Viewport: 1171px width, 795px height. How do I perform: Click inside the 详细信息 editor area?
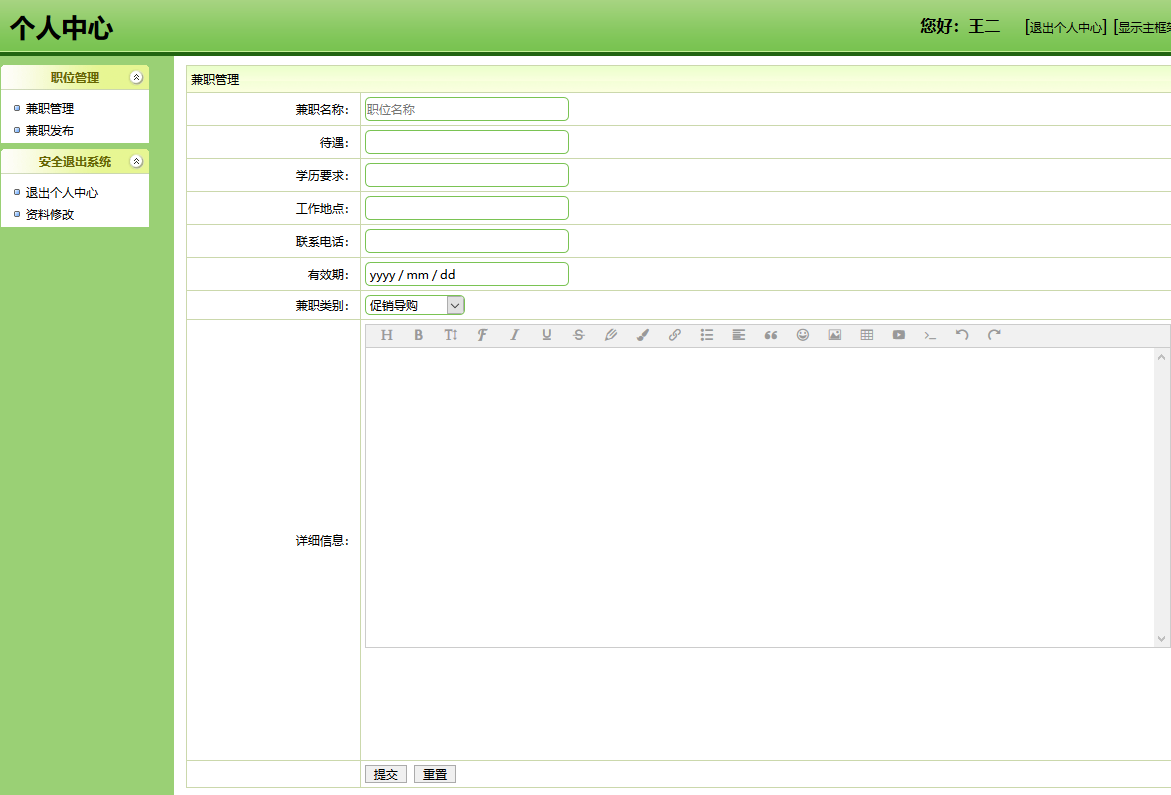(760, 497)
